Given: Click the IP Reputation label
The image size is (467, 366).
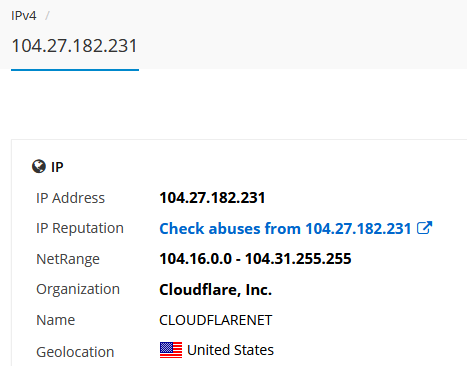Looking at the screenshot, I should click(80, 228).
